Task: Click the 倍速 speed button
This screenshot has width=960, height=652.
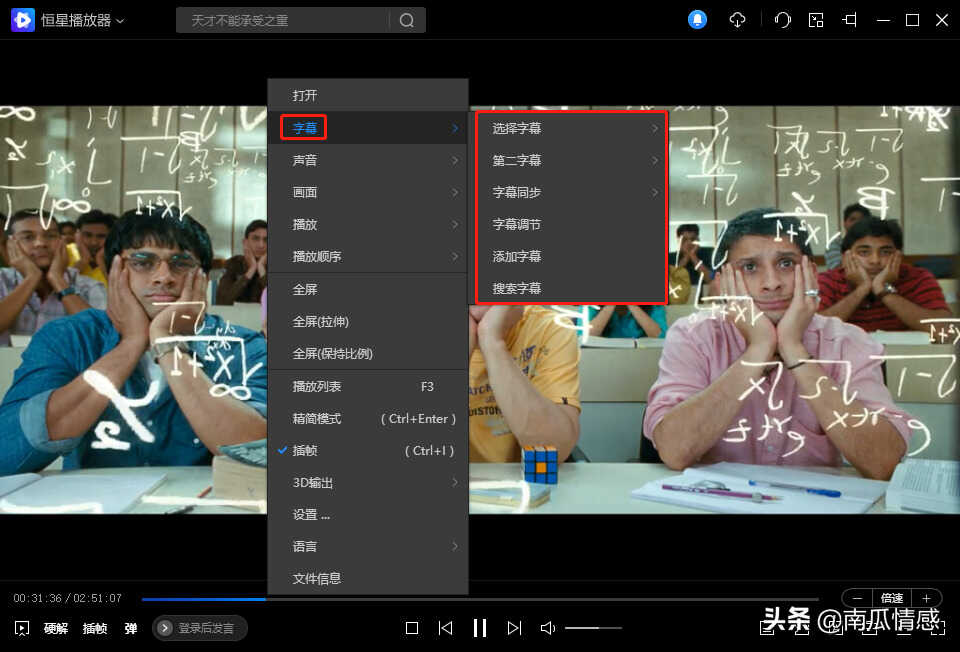Action: coord(891,598)
